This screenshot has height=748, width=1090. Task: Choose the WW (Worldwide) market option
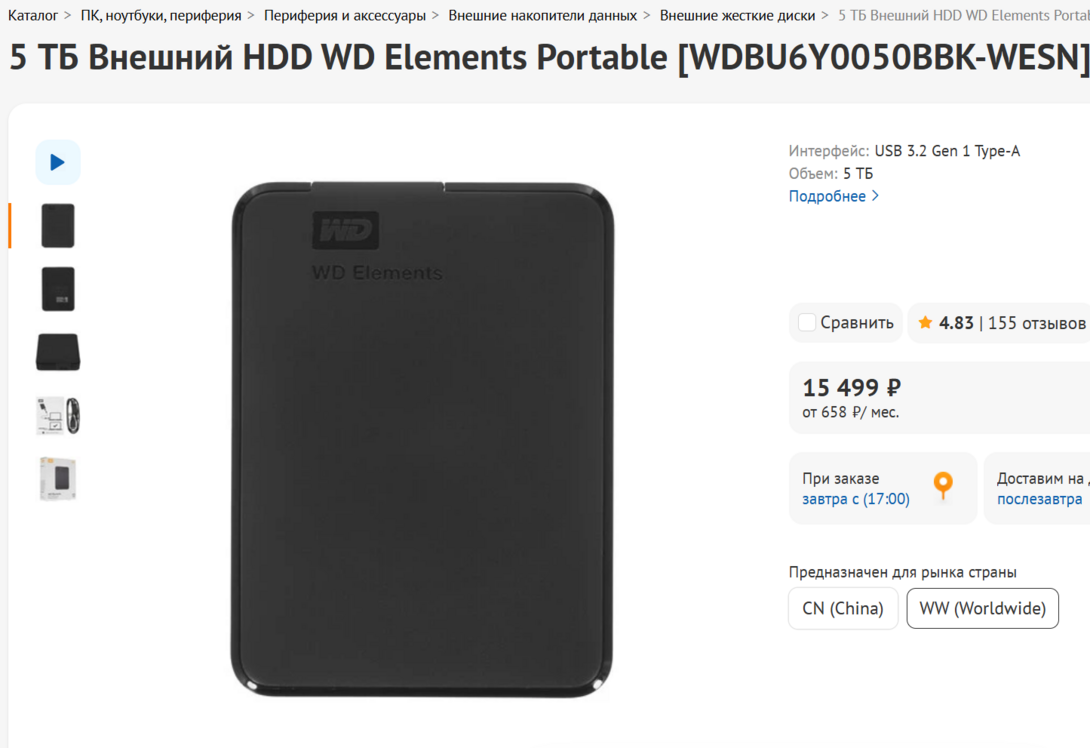(982, 608)
